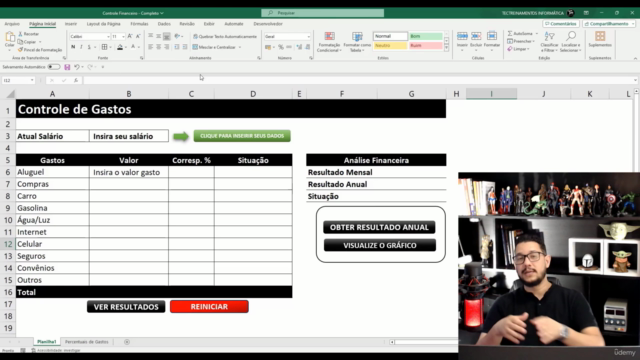Switch to Dados tab
Viewport: 640px width, 360px height.
[164, 24]
